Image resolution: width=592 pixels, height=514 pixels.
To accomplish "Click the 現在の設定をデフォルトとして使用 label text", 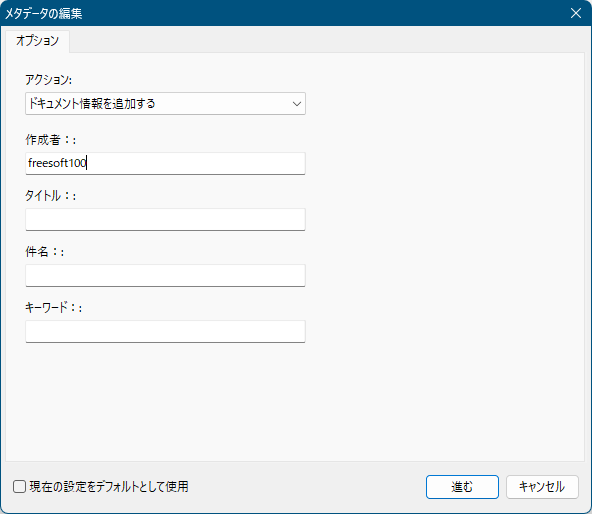I will (x=109, y=486).
